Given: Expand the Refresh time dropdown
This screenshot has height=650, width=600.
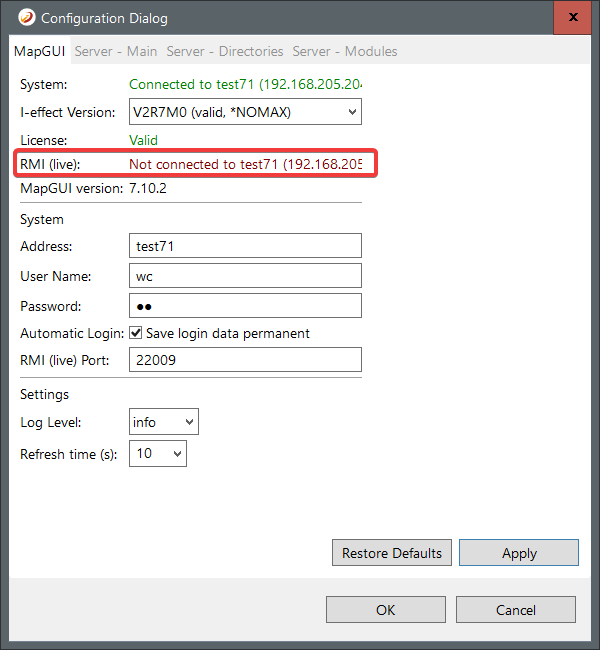Looking at the screenshot, I should click(158, 454).
